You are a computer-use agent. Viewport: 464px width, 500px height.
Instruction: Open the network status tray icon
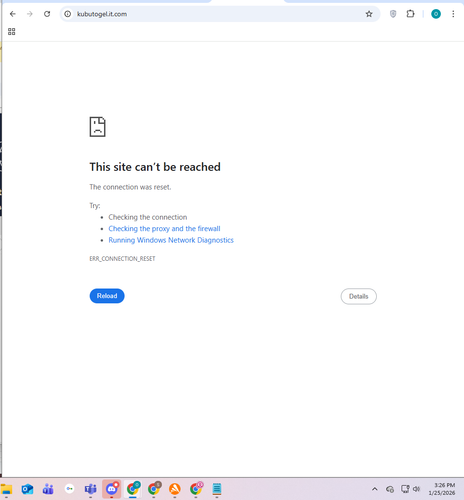(x=405, y=489)
